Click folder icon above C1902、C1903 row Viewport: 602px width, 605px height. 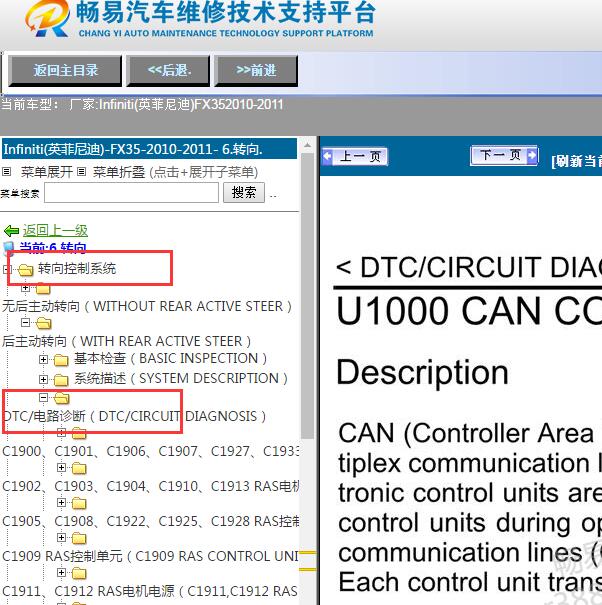(x=79, y=468)
